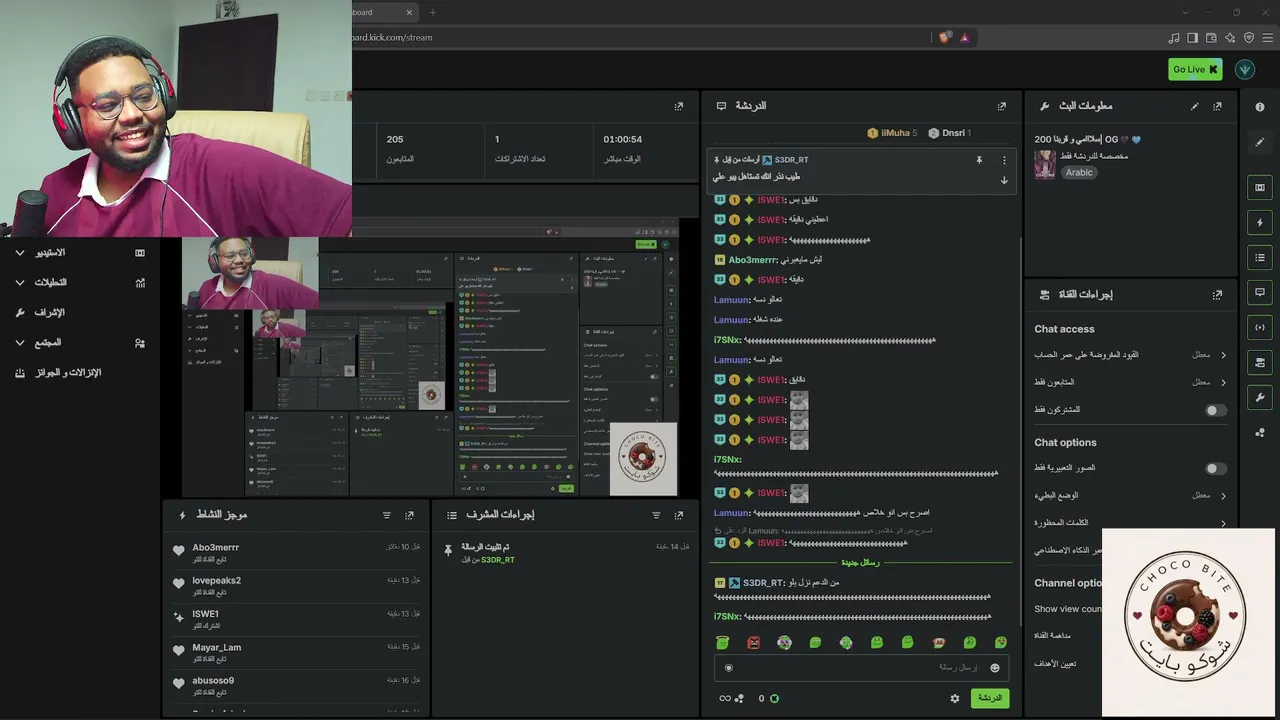Open chat settings gear icon
The image size is (1280, 720).
tap(955, 698)
